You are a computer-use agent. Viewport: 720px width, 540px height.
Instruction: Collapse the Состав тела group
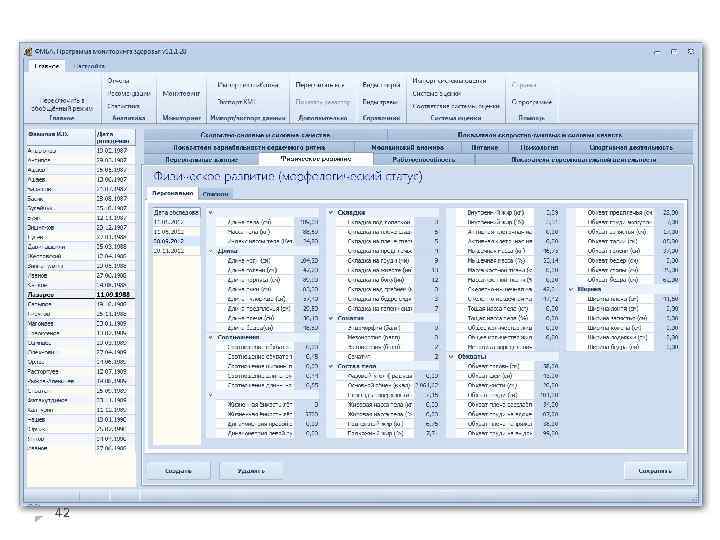click(331, 366)
